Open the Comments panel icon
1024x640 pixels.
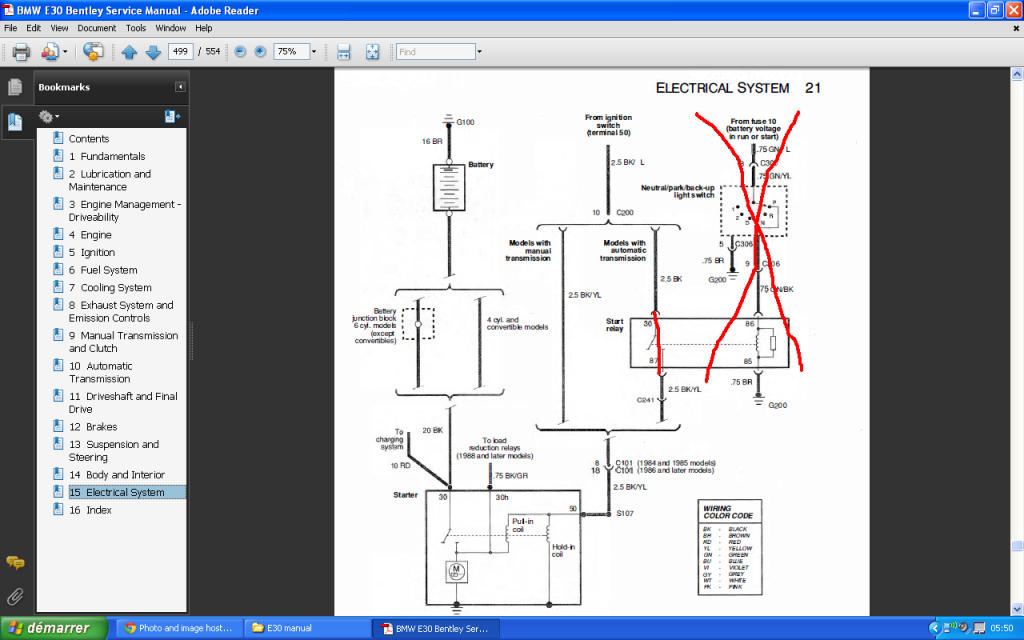point(15,562)
